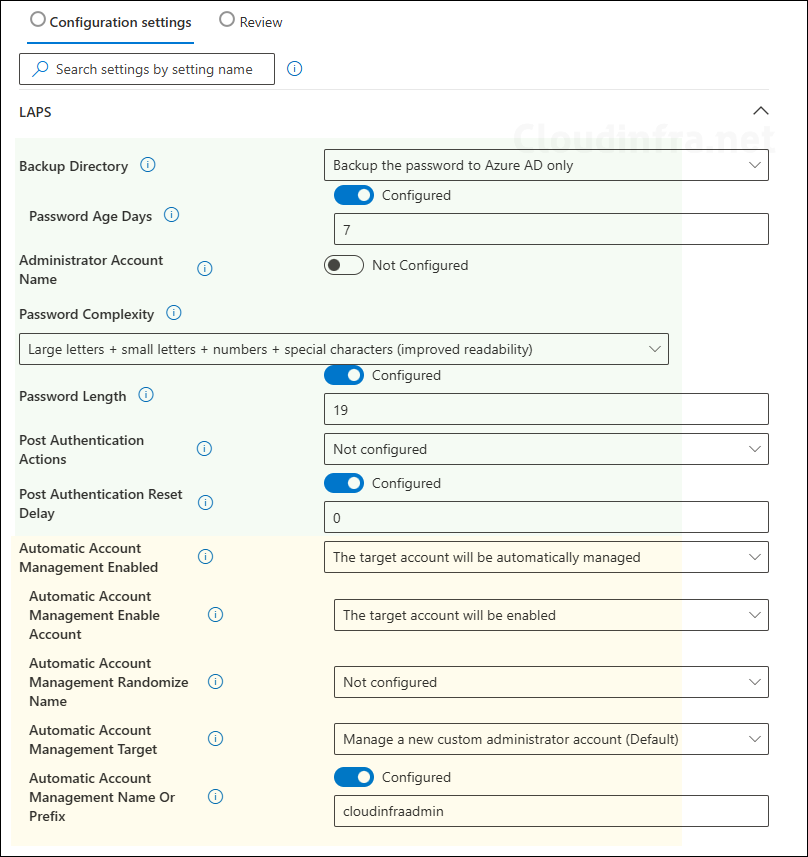Open Automatic Account Management Randomize Name dropdown

pos(551,682)
